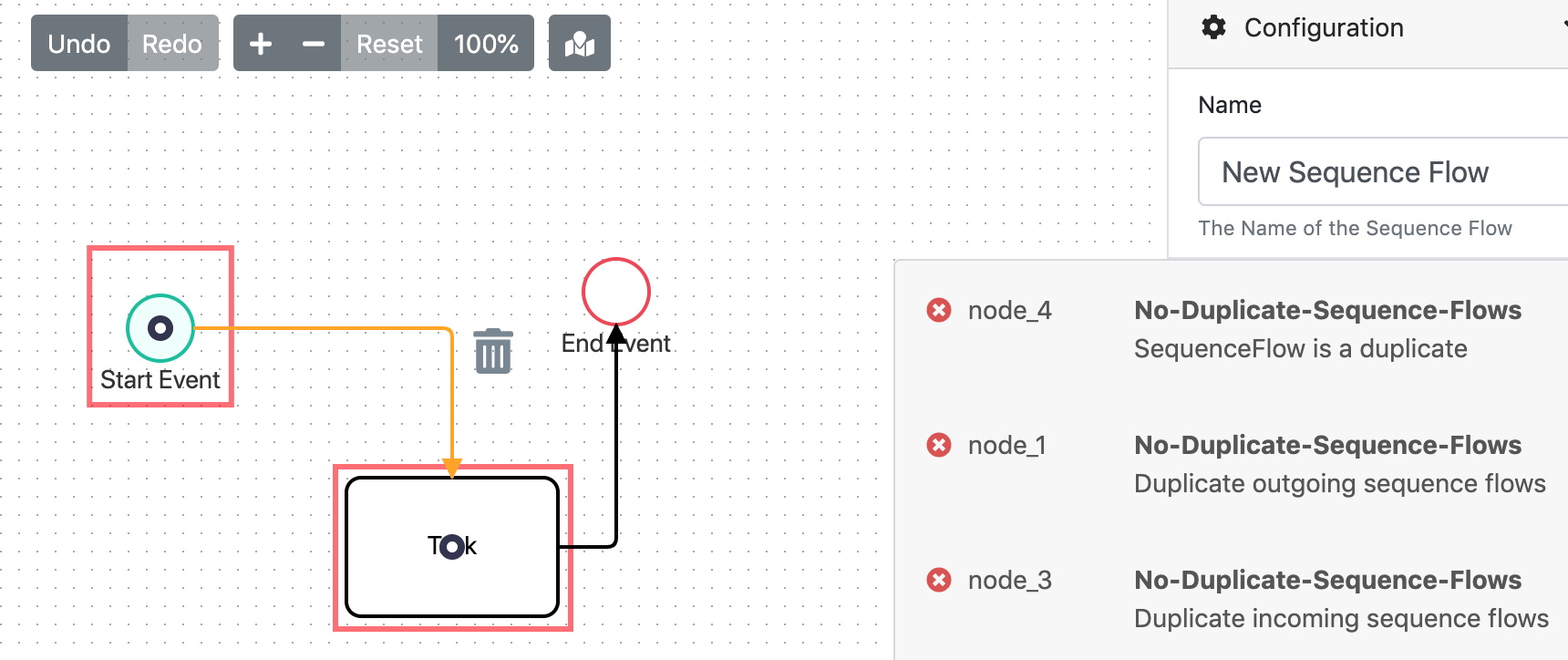Click the red error icon beside node_1
The height and width of the screenshot is (660, 1568).
(x=938, y=445)
